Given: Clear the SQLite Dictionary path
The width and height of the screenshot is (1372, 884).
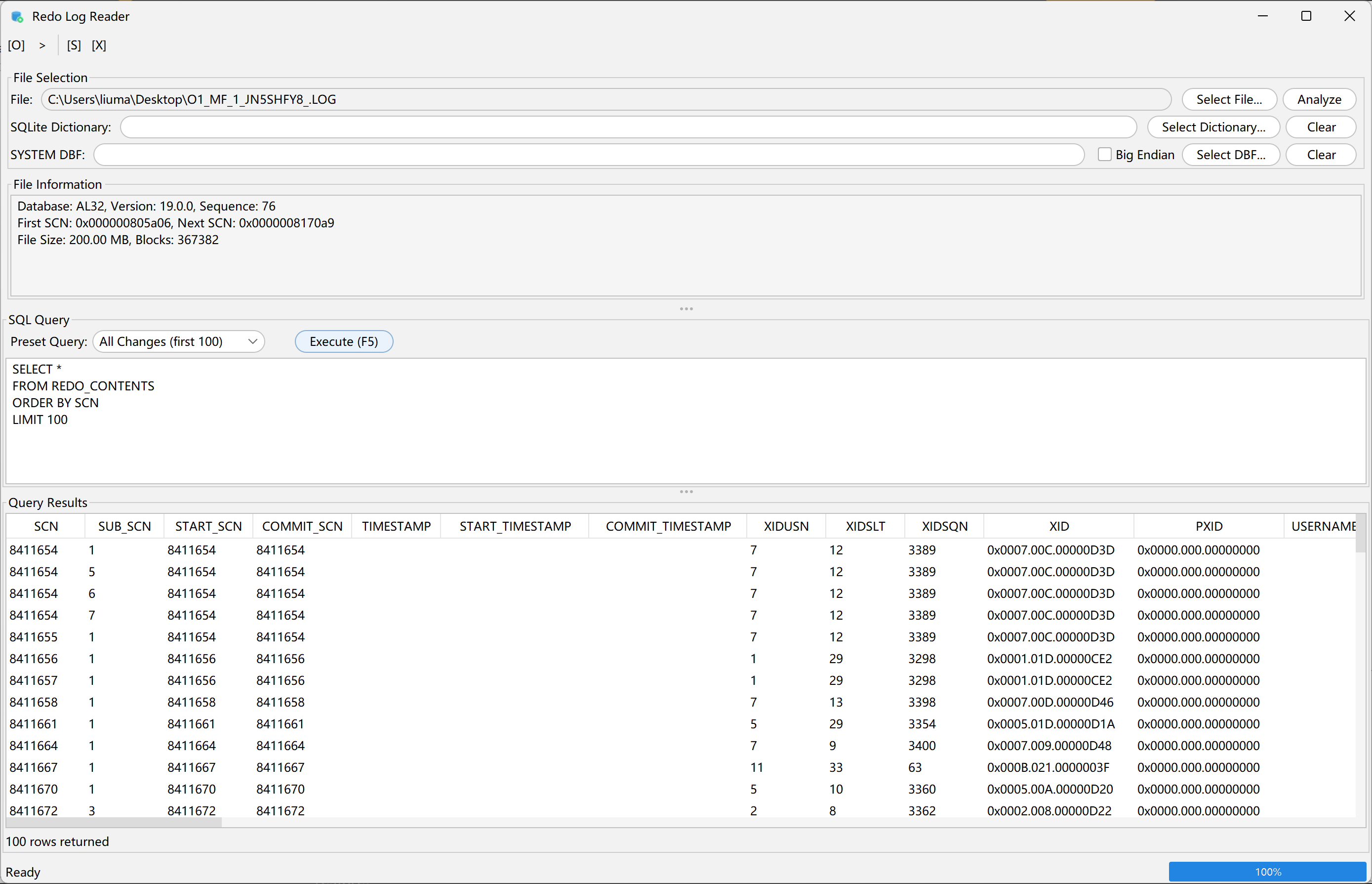Looking at the screenshot, I should (1321, 127).
